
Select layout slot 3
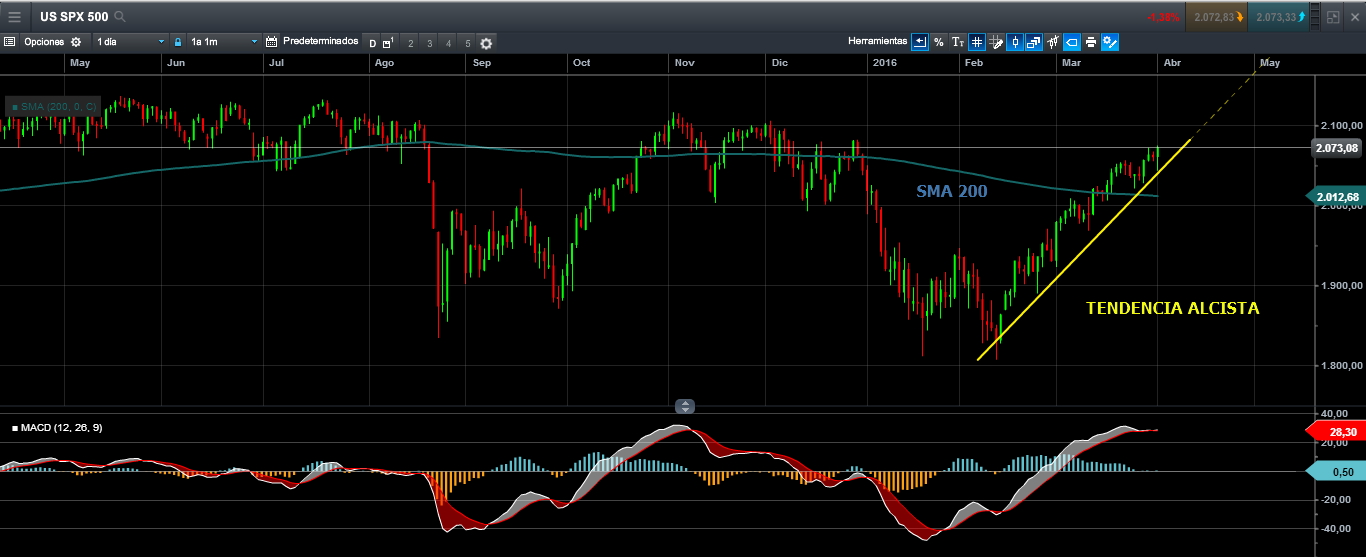(430, 43)
